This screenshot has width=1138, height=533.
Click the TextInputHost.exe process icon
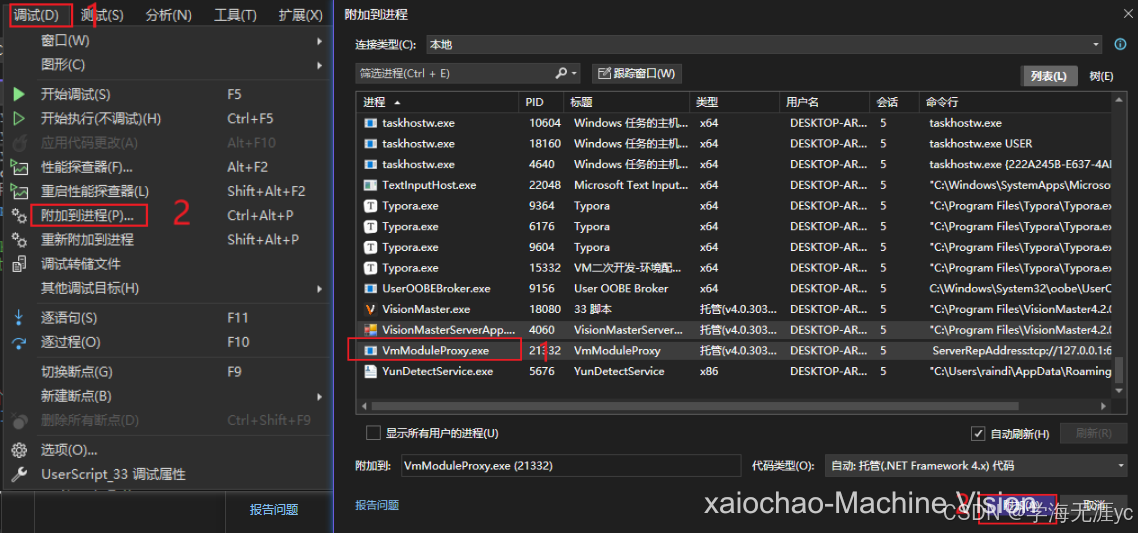370,185
